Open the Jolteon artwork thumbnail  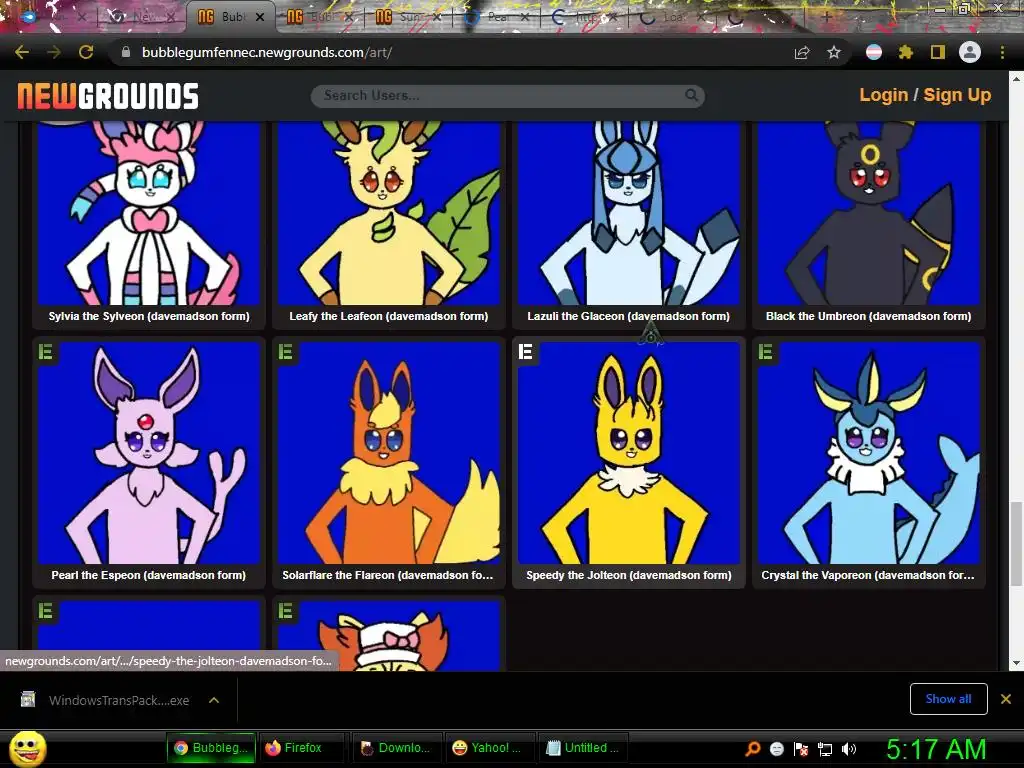[x=629, y=453]
